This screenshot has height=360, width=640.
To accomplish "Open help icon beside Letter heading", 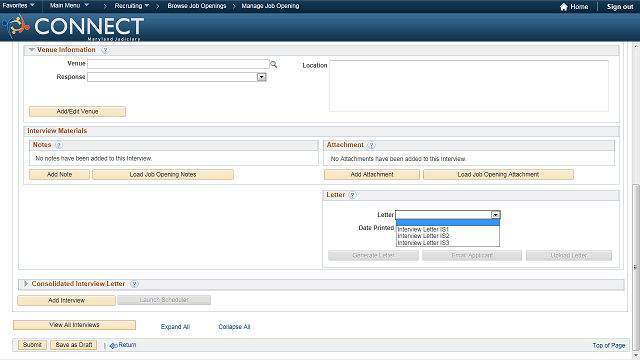I will point(352,196).
